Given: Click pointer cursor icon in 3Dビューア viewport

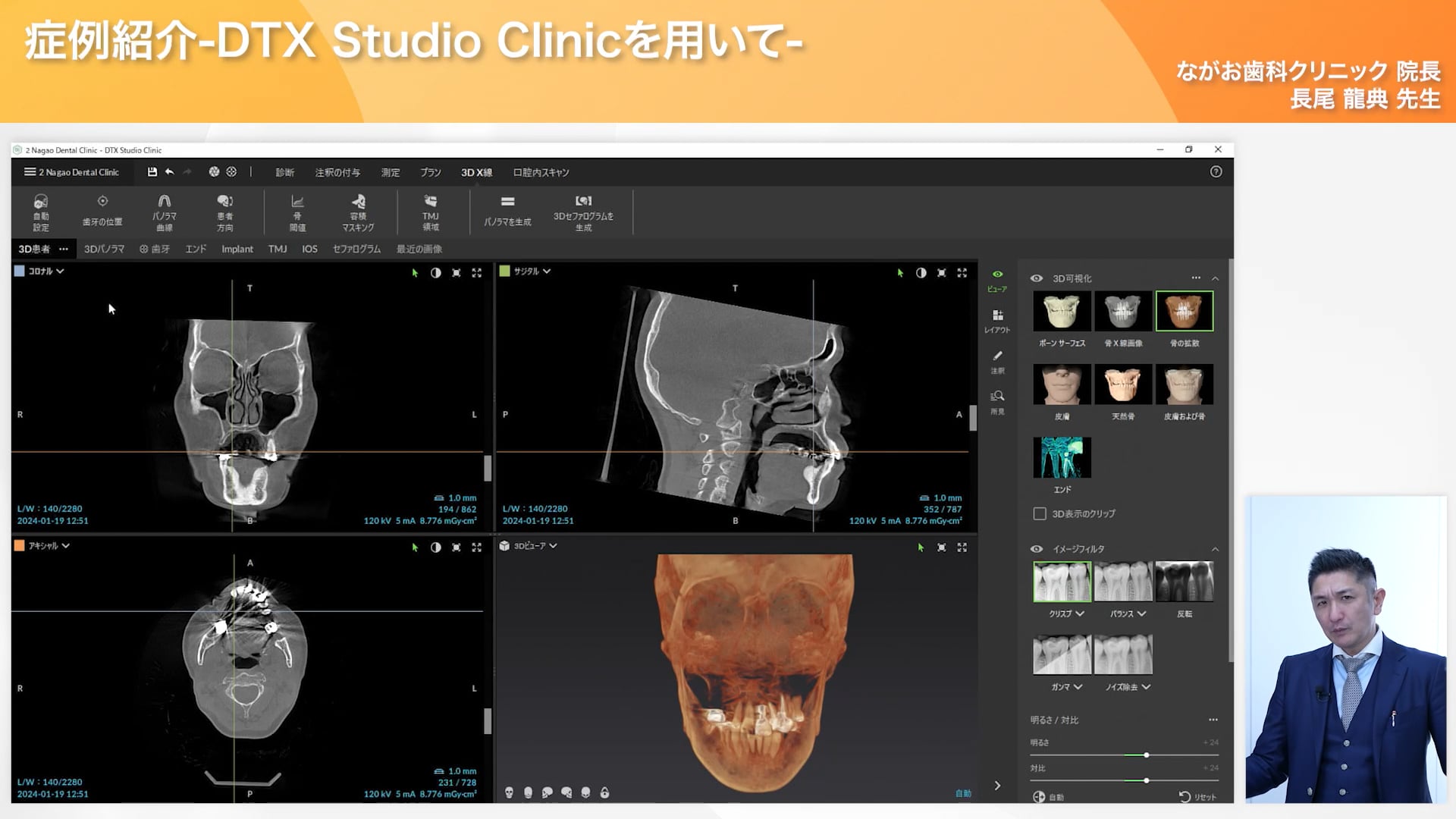Looking at the screenshot, I should coord(921,548).
